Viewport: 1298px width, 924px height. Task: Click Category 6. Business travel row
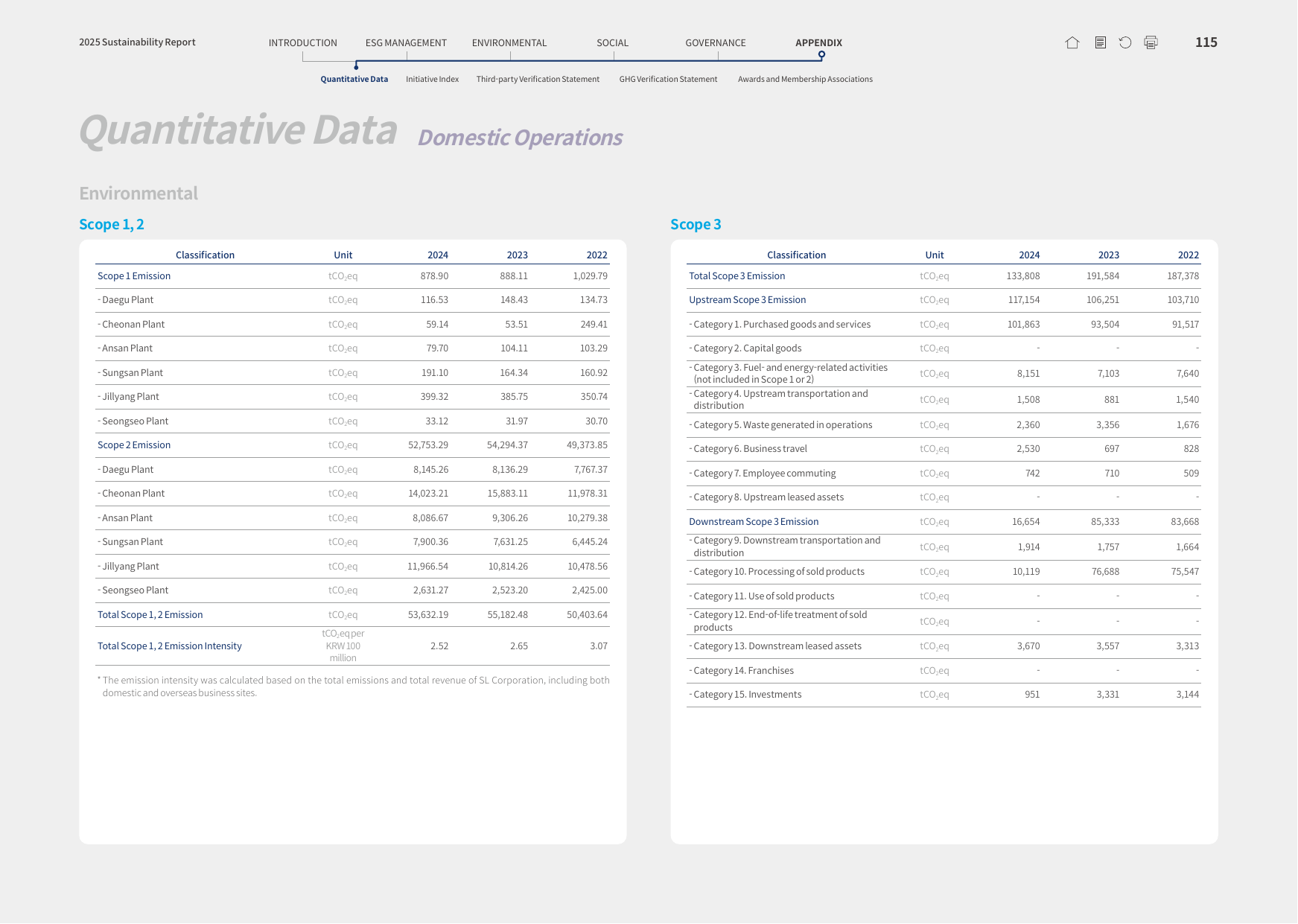[x=944, y=449]
